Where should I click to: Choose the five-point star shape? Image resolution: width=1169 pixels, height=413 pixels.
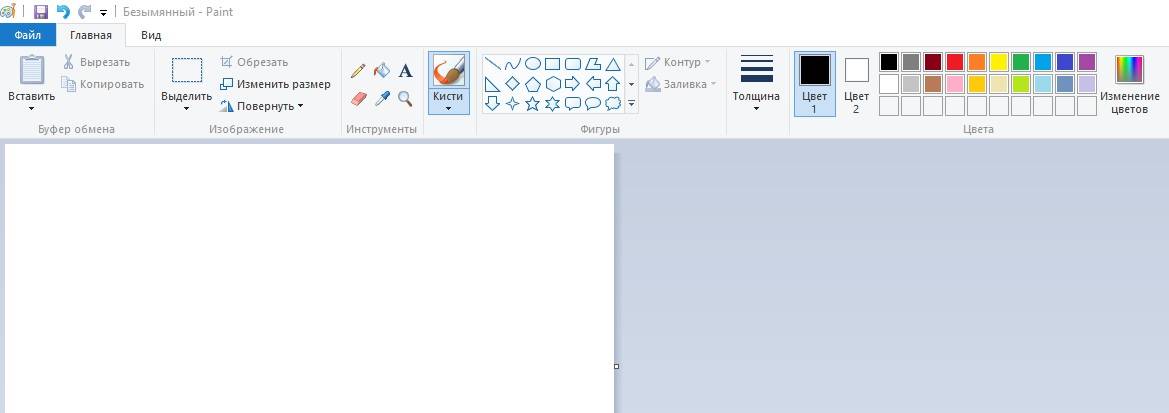coord(532,103)
